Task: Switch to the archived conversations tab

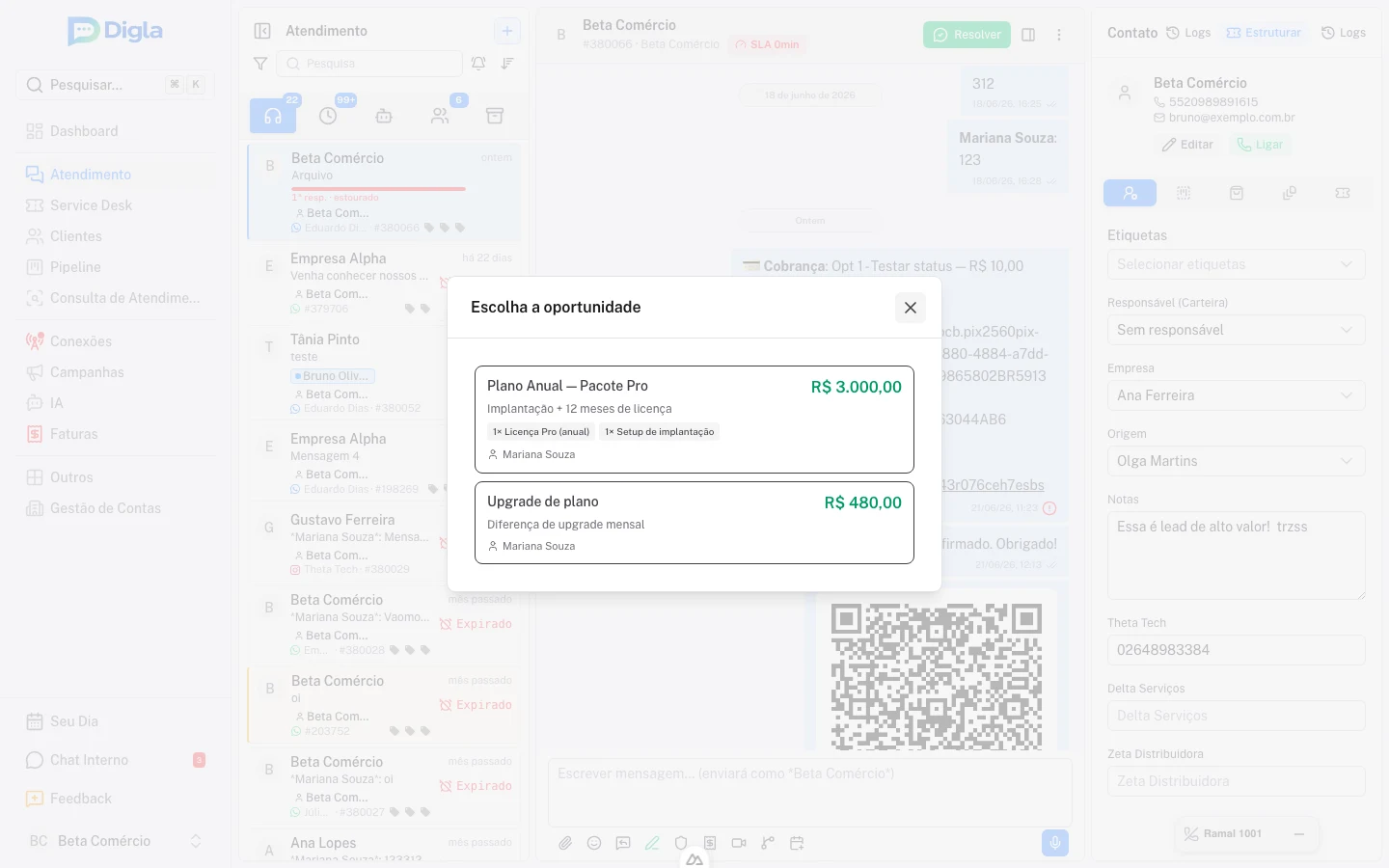Action: coord(495,116)
